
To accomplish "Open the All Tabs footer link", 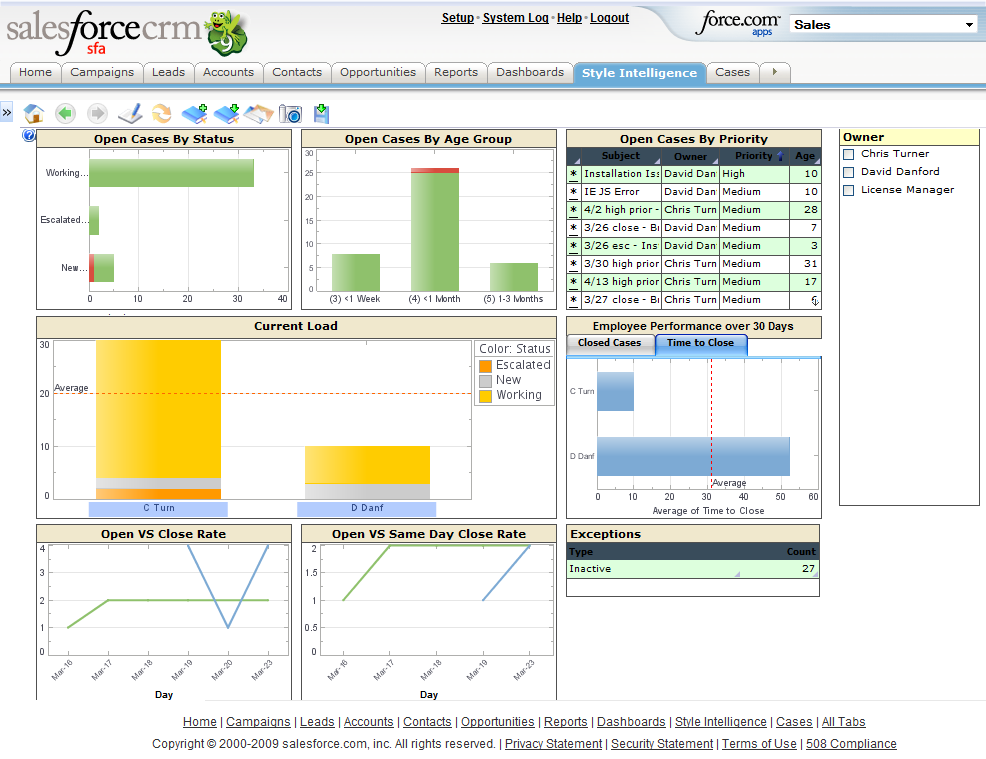I will pyautogui.click(x=843, y=722).
